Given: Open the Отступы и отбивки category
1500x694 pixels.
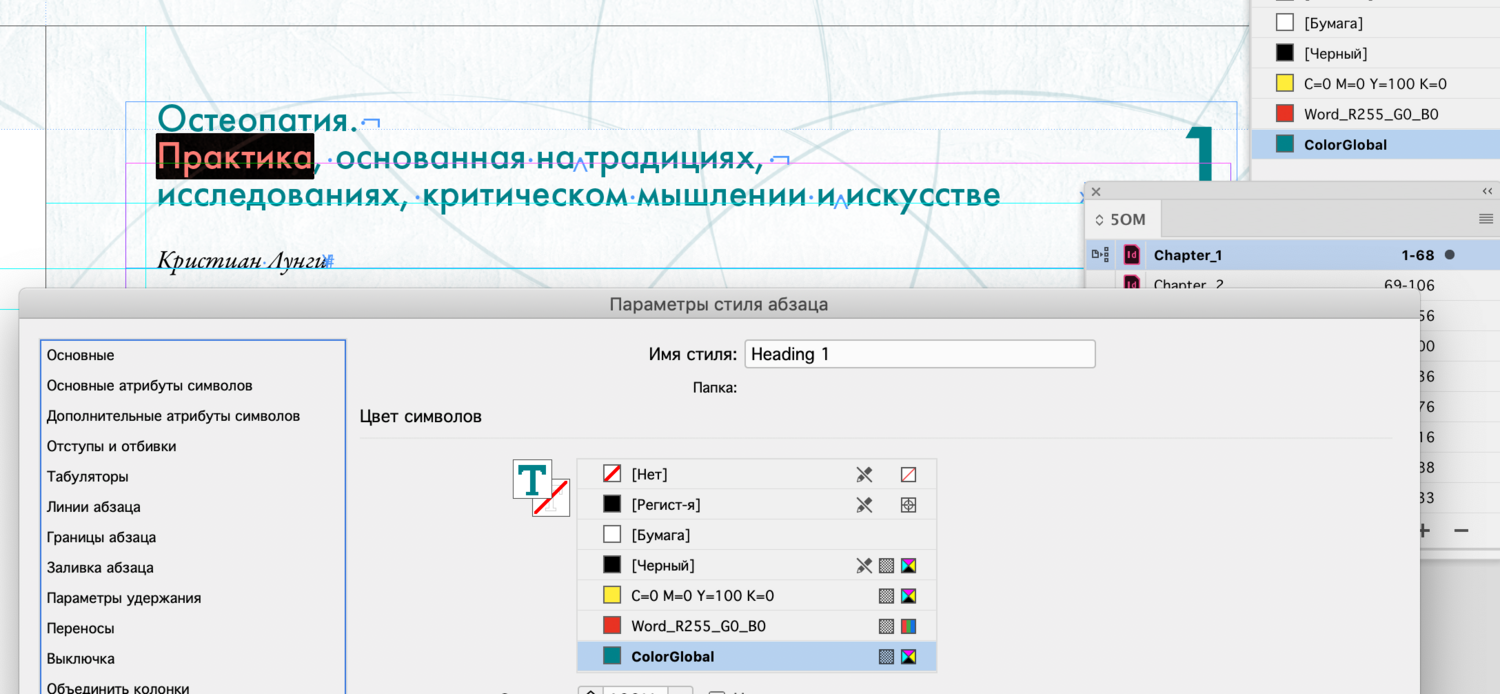Looking at the screenshot, I should pos(193,446).
